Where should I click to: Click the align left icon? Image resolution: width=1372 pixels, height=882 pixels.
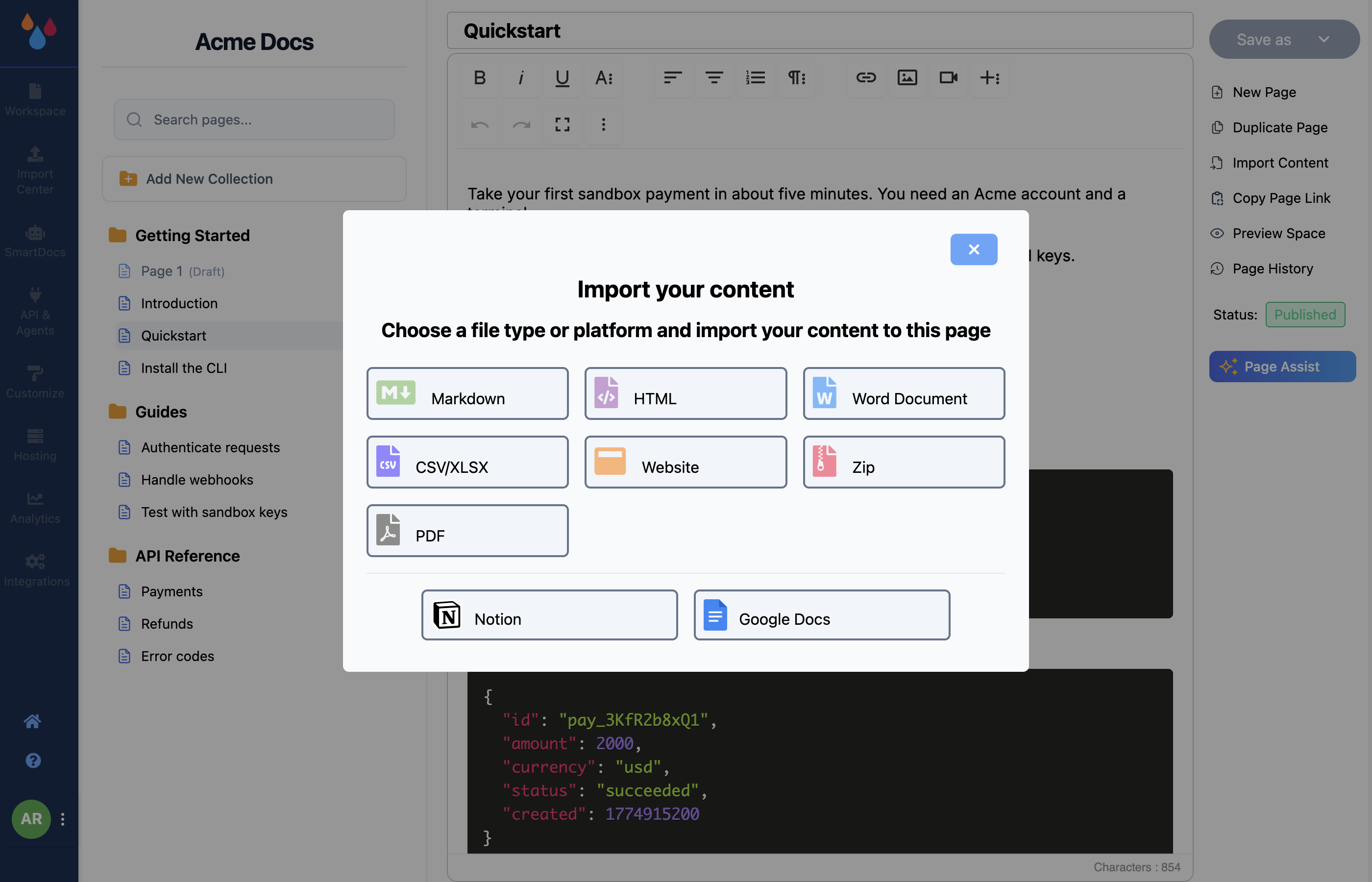pos(673,77)
